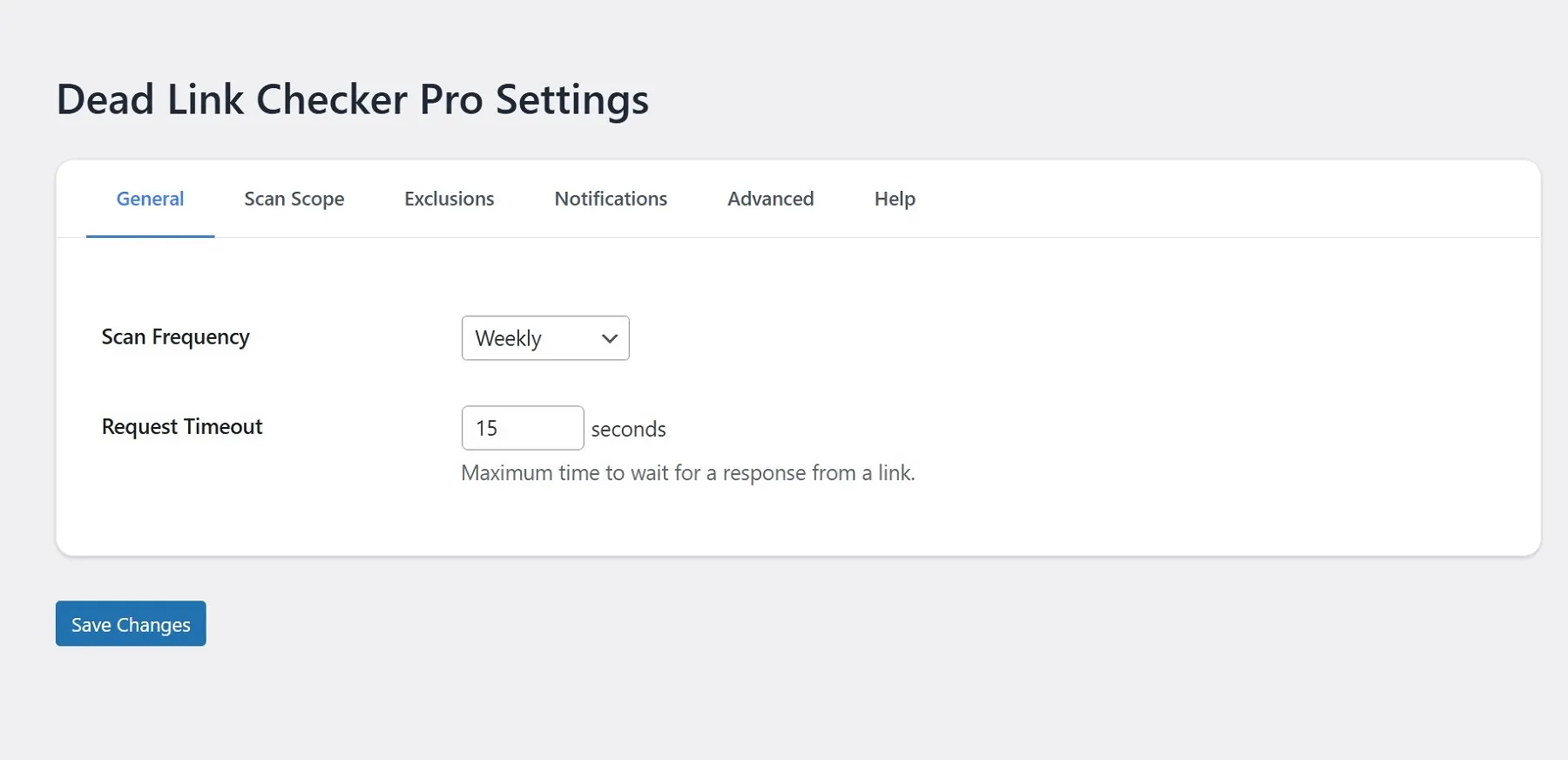Click the Dead Link Checker Pro Settings heading
Screen dimensions: 1568x760
tap(353, 98)
